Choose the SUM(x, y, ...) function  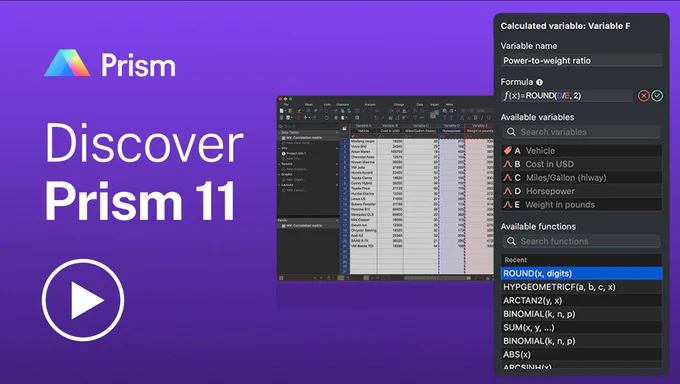point(581,327)
